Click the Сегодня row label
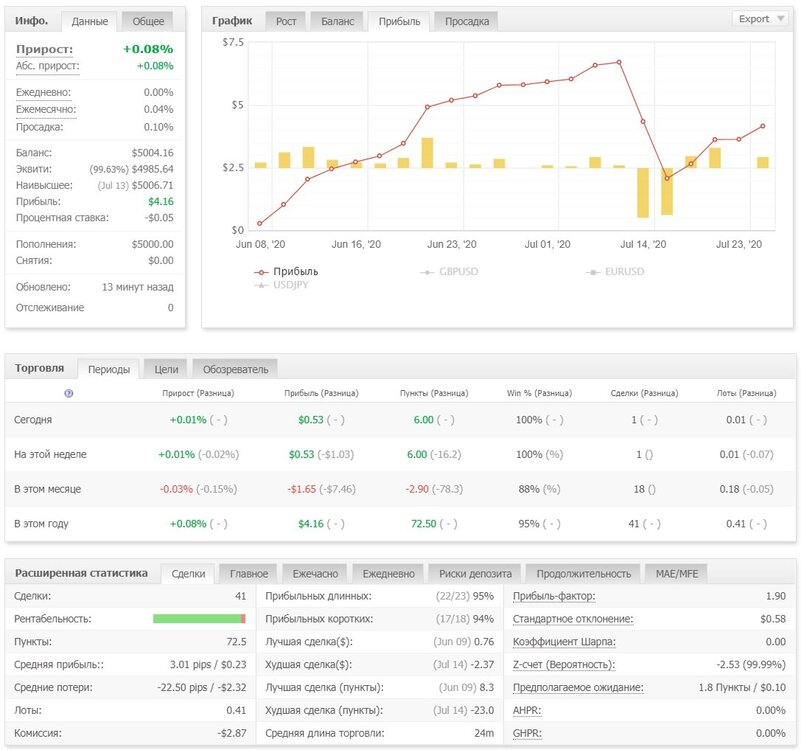 coord(33,419)
